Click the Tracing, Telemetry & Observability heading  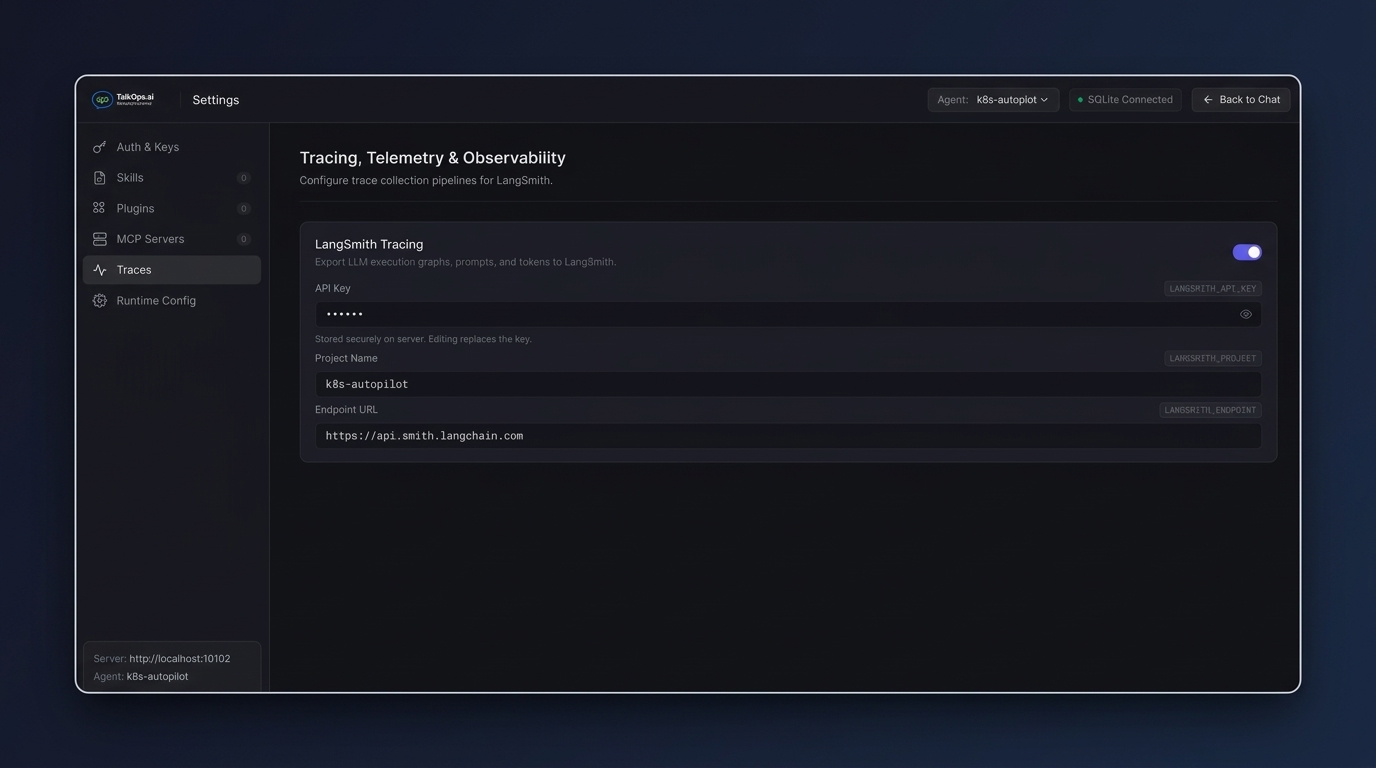pos(433,158)
